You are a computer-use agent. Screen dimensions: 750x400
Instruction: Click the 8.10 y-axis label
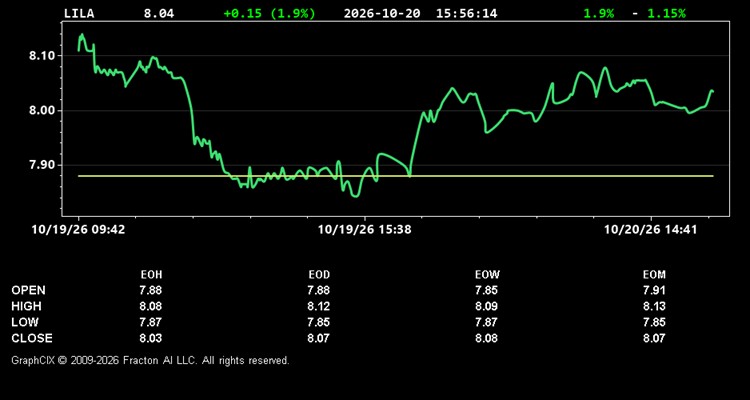pyautogui.click(x=43, y=56)
